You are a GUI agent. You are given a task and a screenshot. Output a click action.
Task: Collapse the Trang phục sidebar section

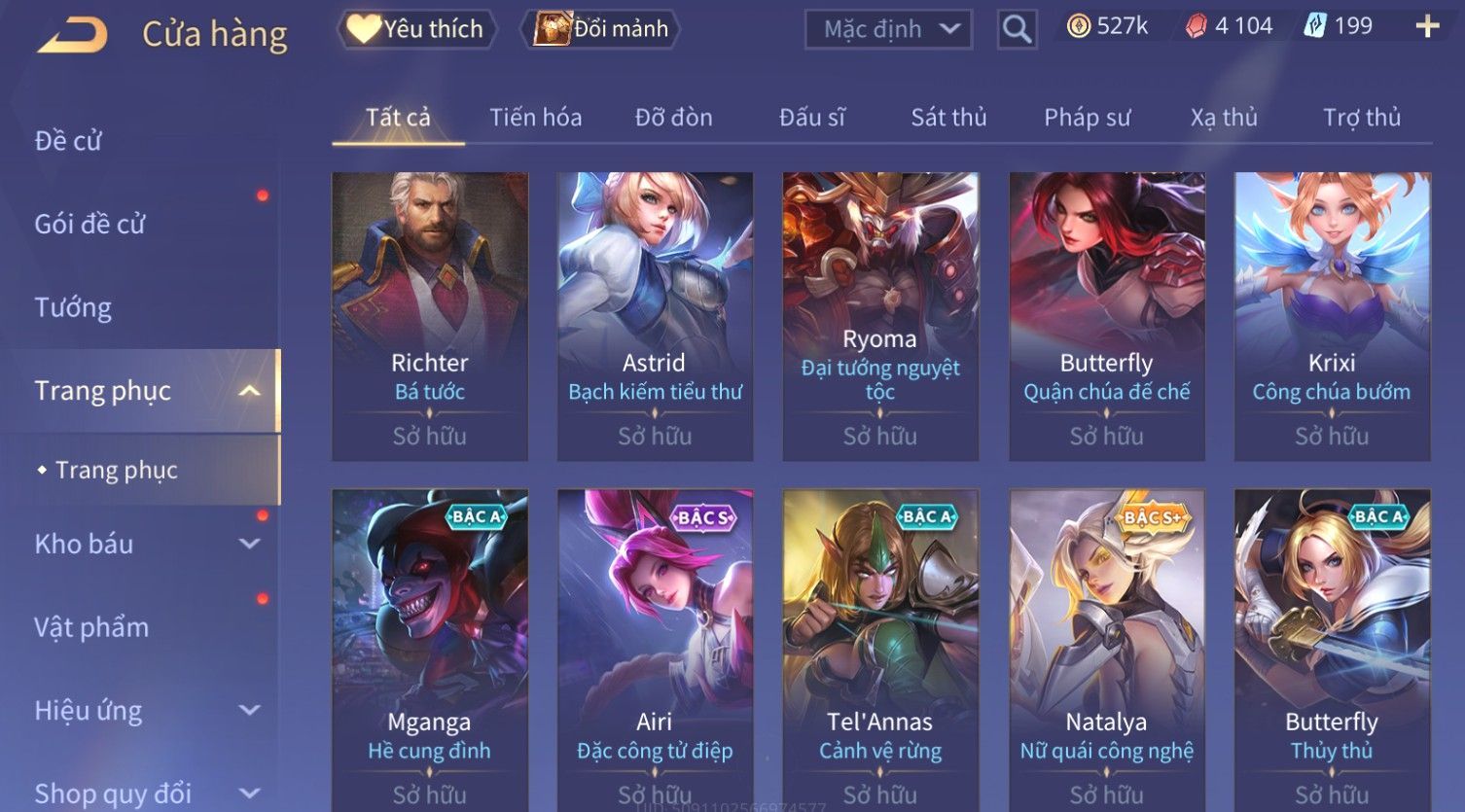249,391
